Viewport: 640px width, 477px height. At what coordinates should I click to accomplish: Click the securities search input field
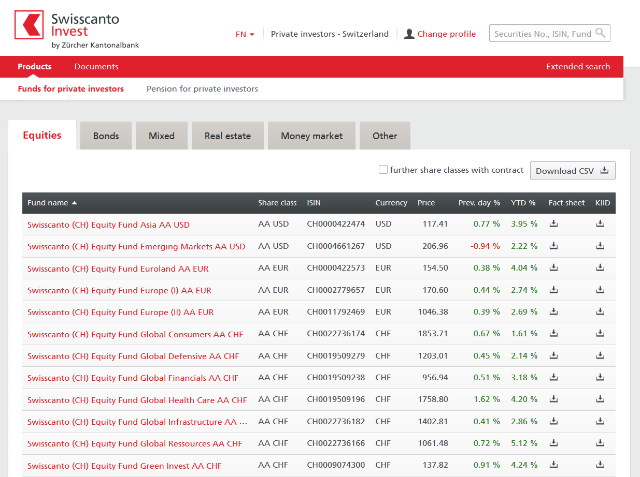coord(549,33)
